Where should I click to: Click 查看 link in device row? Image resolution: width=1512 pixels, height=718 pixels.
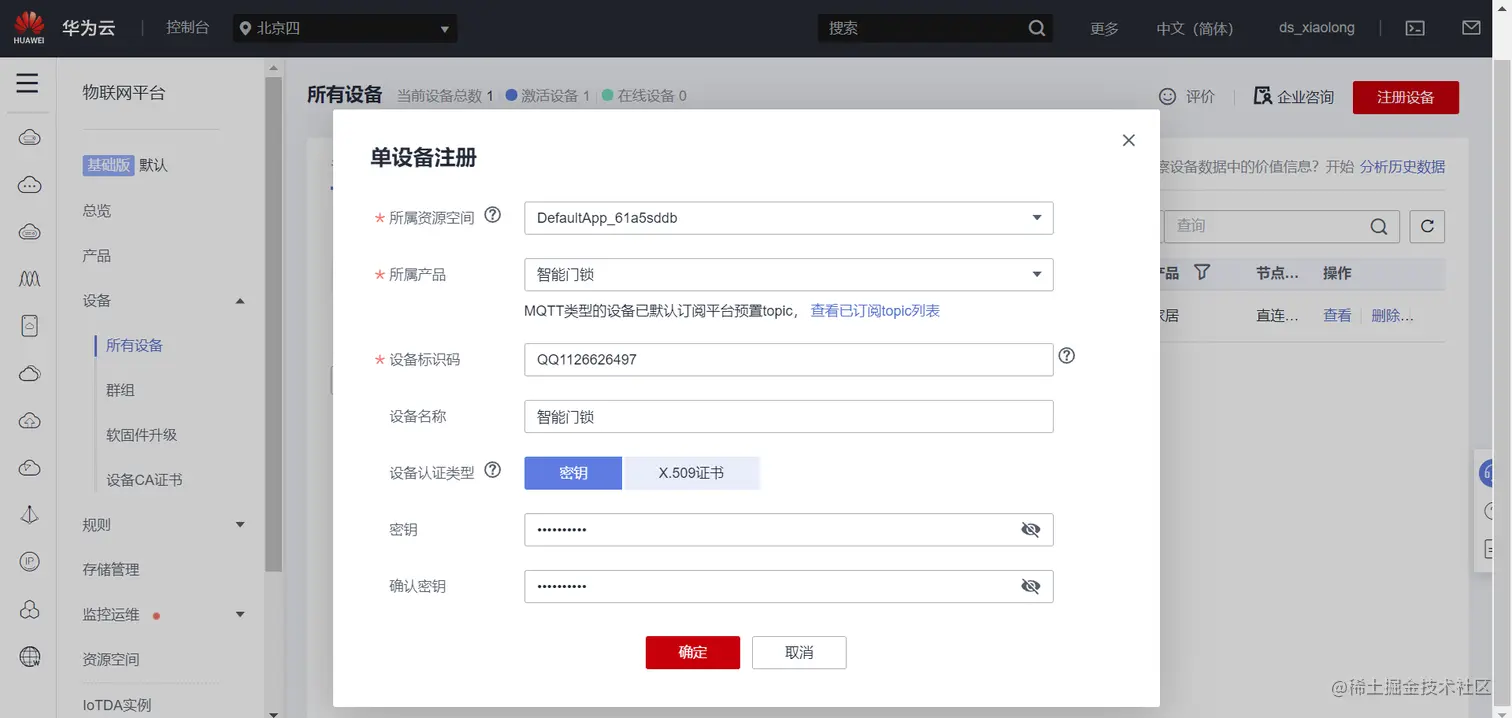(x=1337, y=315)
